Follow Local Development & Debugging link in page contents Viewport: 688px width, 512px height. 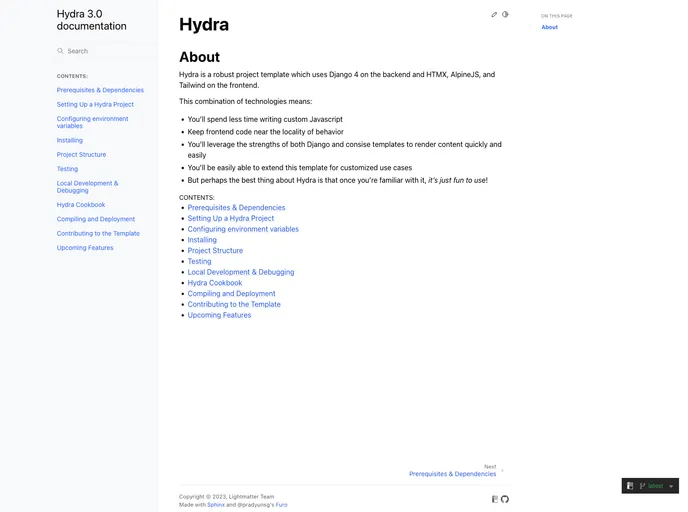point(241,272)
